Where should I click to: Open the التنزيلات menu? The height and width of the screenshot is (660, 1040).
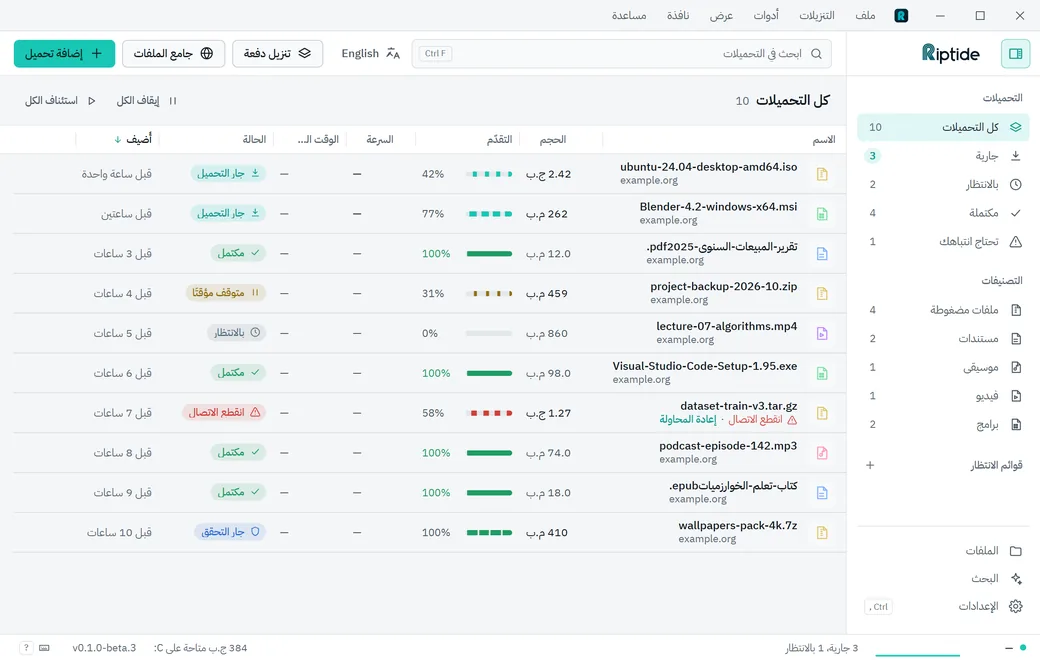point(816,15)
